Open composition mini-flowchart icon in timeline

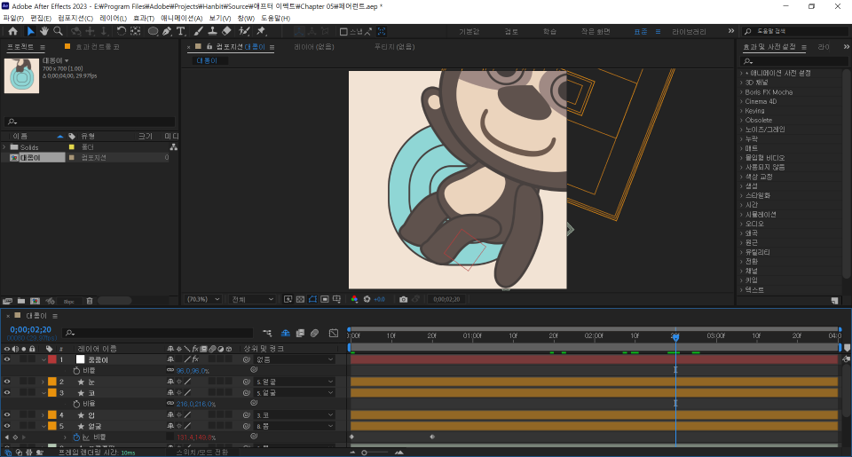[267, 333]
